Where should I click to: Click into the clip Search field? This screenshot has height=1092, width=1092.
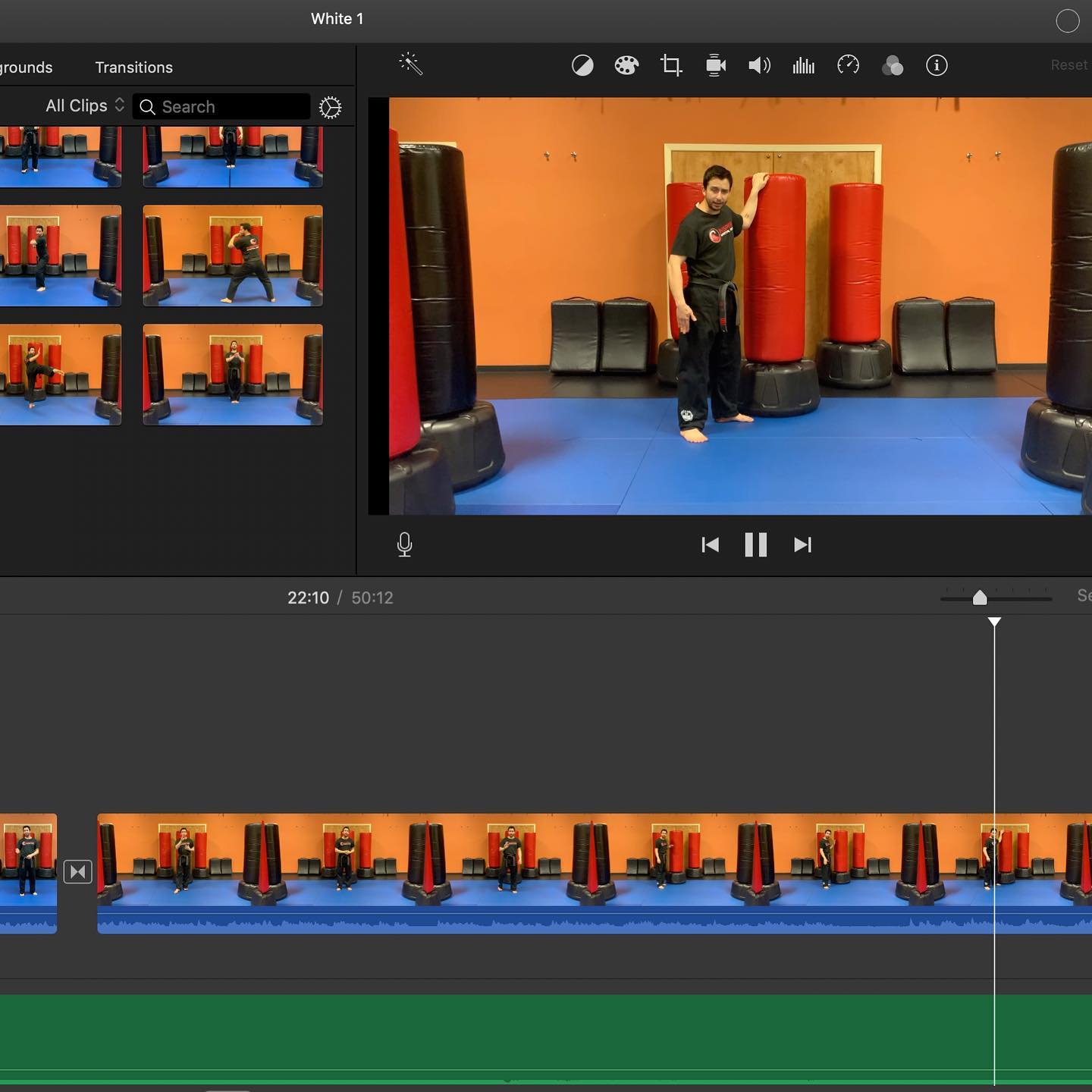pyautogui.click(x=221, y=107)
